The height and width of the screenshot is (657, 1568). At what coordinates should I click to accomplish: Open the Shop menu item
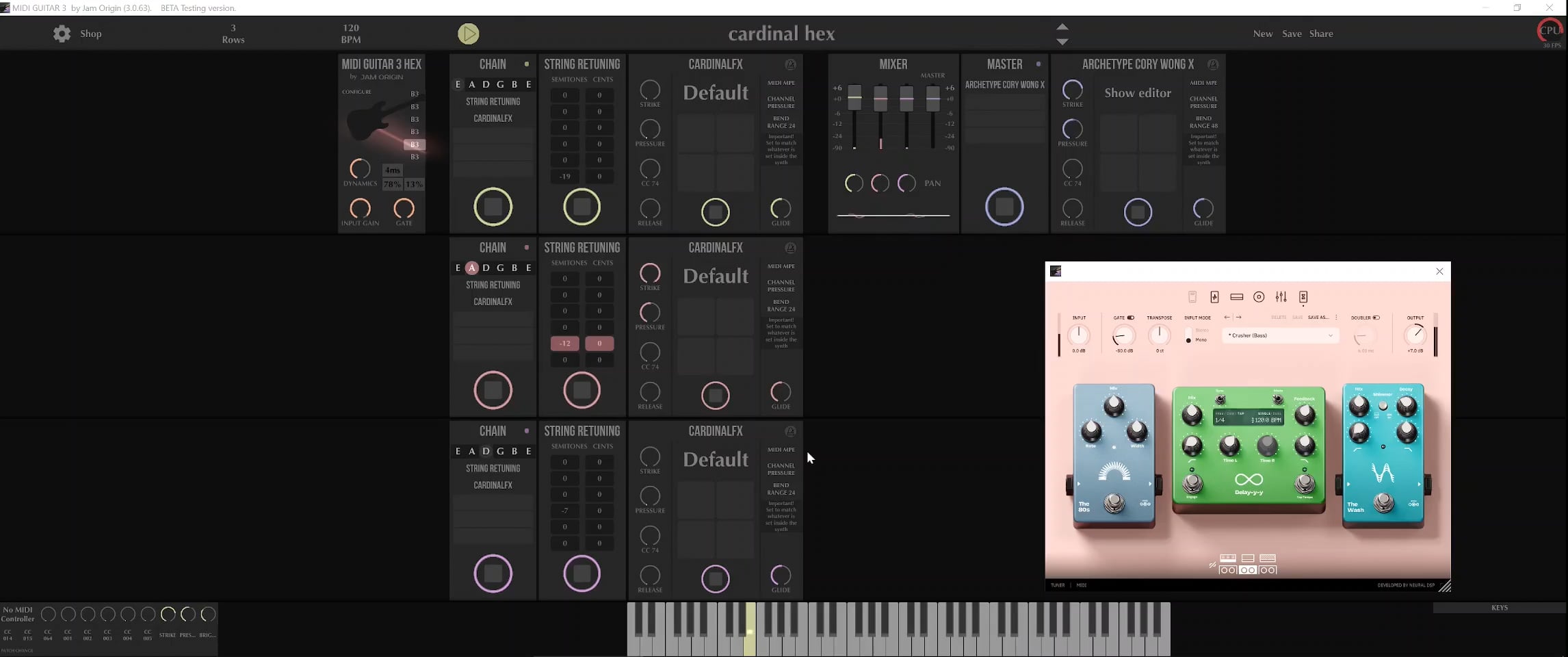click(90, 34)
